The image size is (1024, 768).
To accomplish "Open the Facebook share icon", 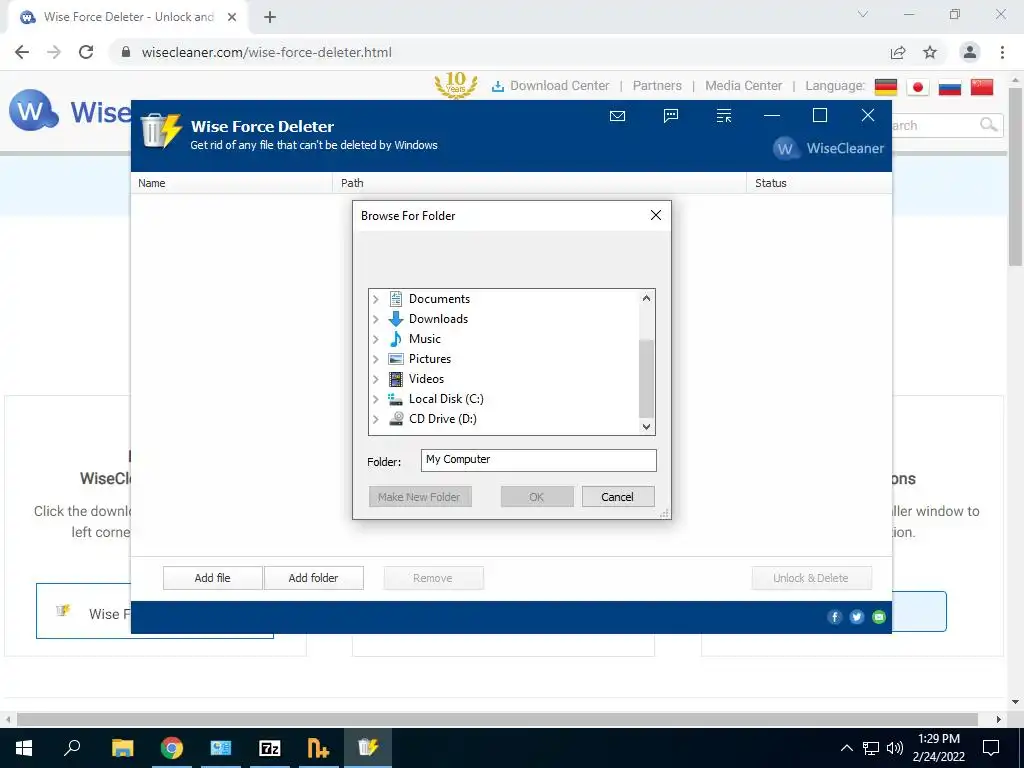I will pyautogui.click(x=834, y=617).
